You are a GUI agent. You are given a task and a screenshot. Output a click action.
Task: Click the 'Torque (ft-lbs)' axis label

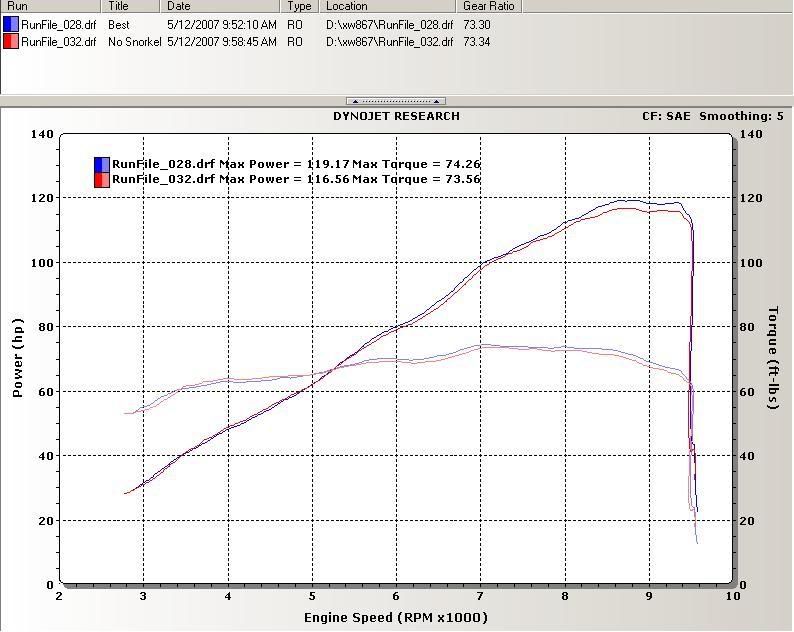click(x=773, y=358)
